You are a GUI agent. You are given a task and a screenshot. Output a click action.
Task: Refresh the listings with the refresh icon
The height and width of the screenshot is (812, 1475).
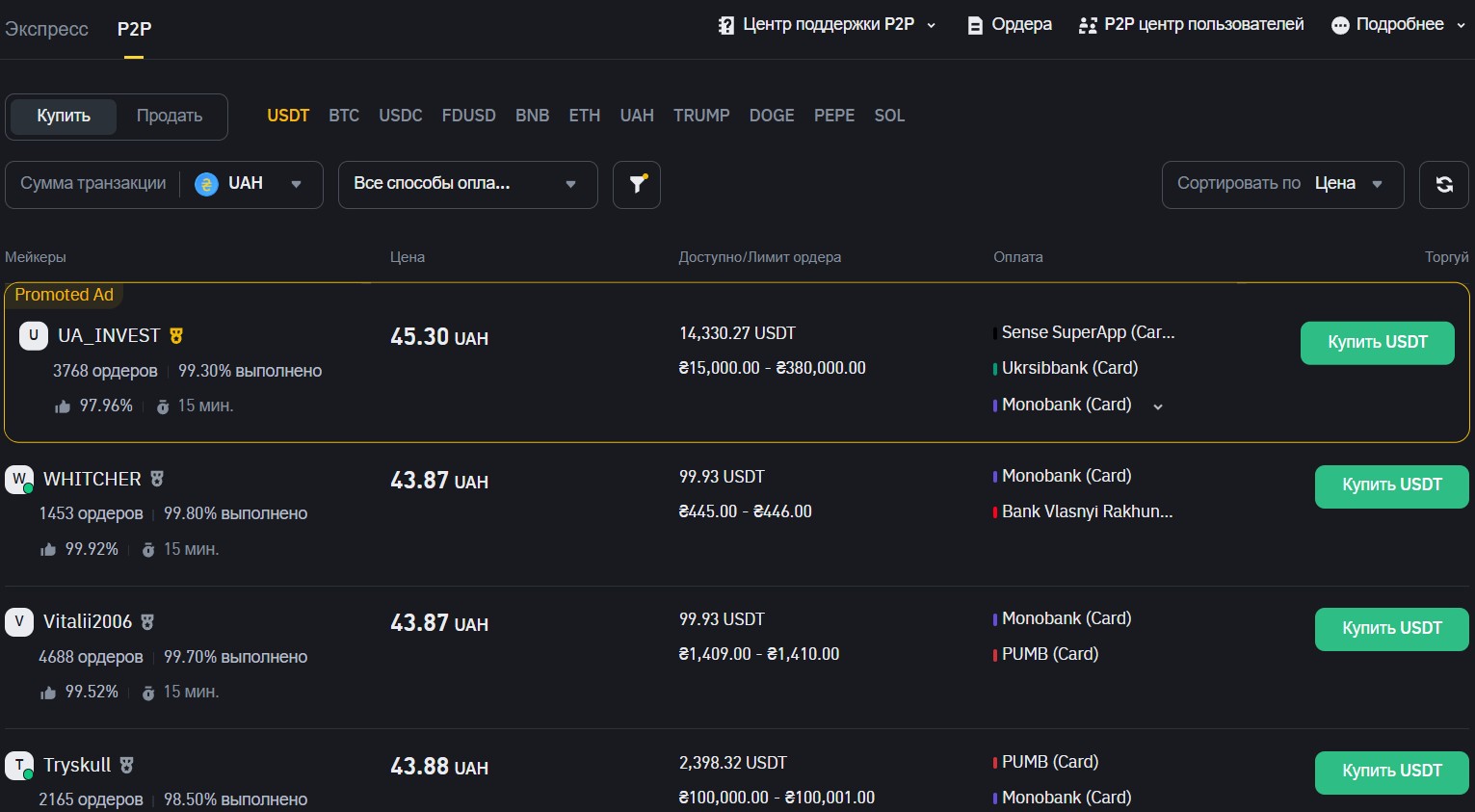(x=1444, y=184)
